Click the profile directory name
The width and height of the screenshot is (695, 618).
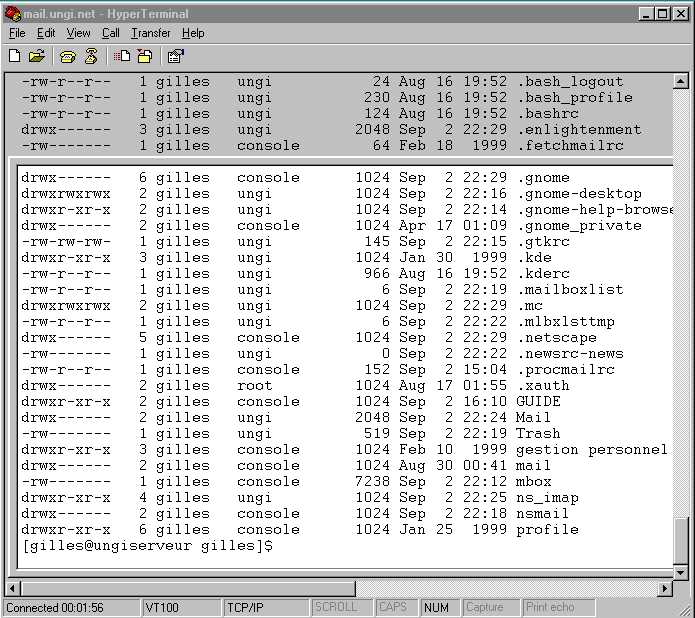pos(547,529)
